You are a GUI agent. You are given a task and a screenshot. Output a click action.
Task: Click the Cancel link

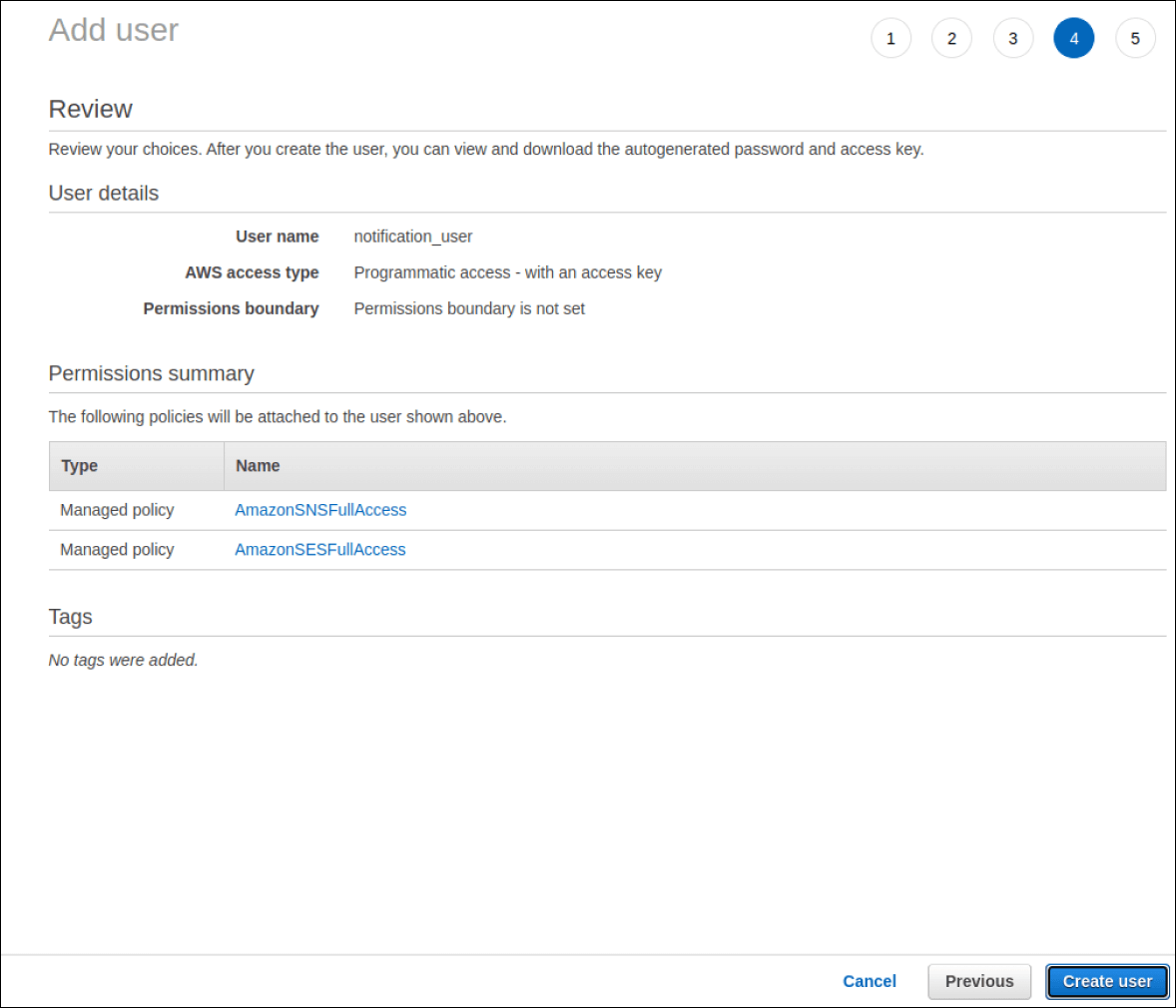(x=870, y=981)
